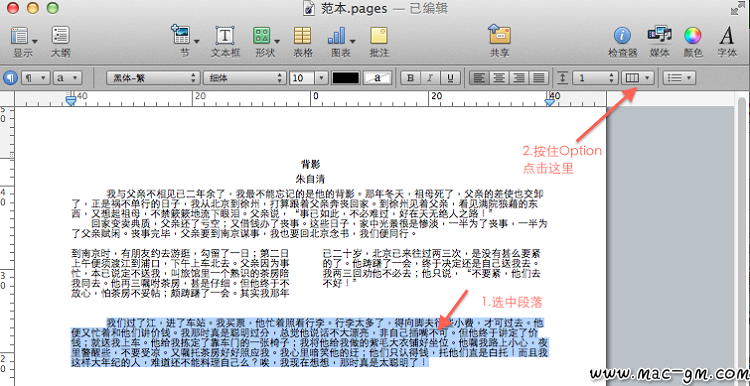
Task: Toggle the styles drawer blue paragraph button
Action: (x=11, y=78)
